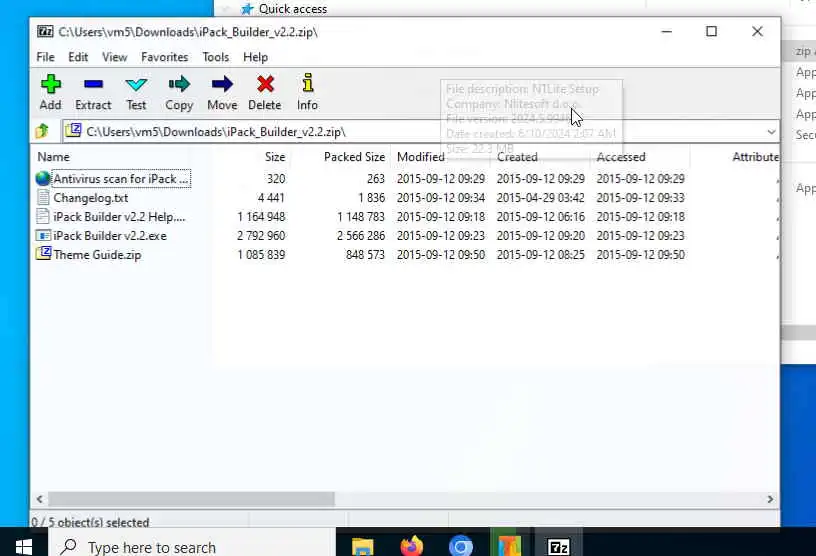816x556 pixels.
Task: Select the Changelog.txt file name
Action: (91, 198)
